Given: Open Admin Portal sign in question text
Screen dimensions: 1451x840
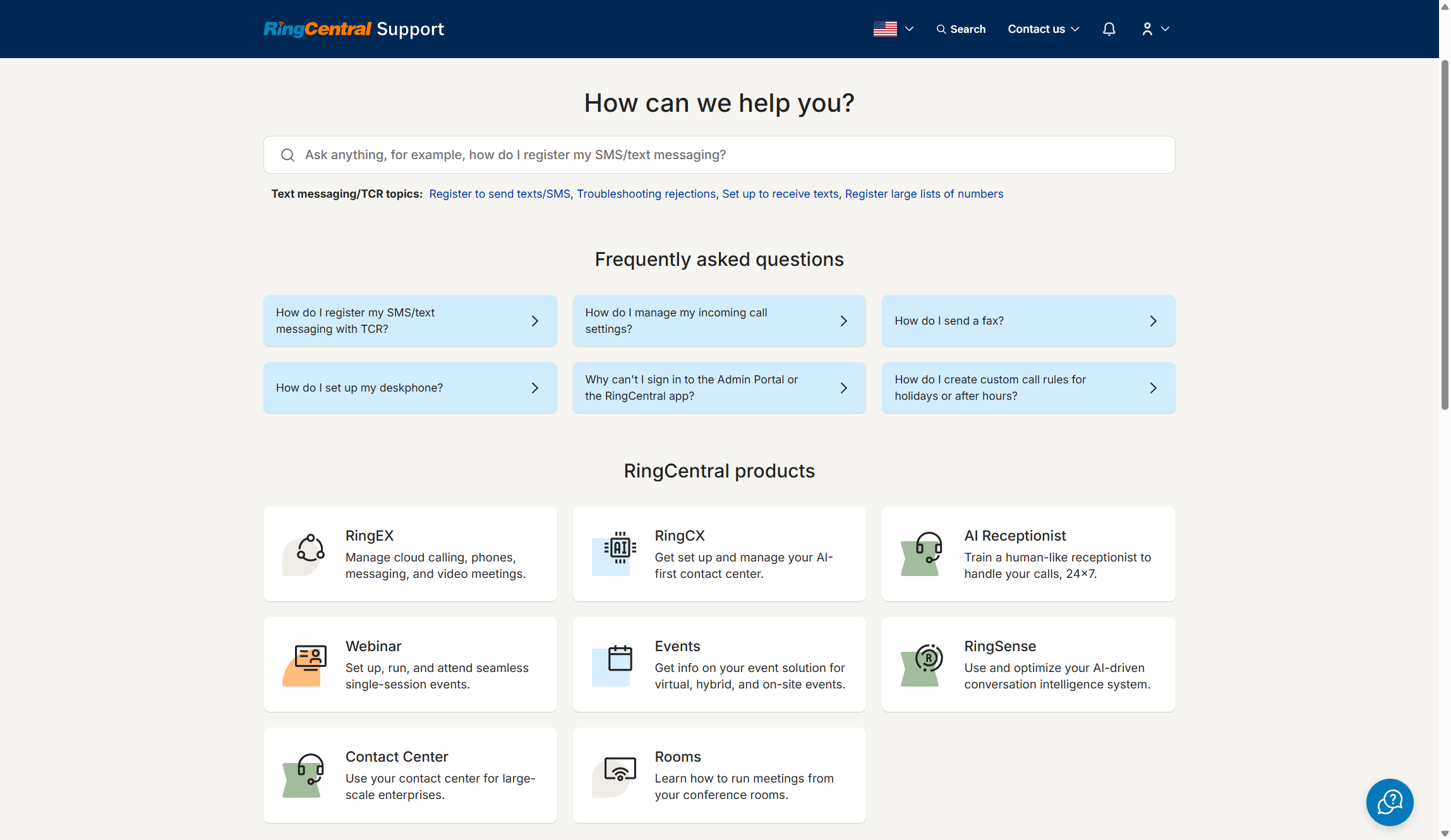Looking at the screenshot, I should click(x=691, y=388).
